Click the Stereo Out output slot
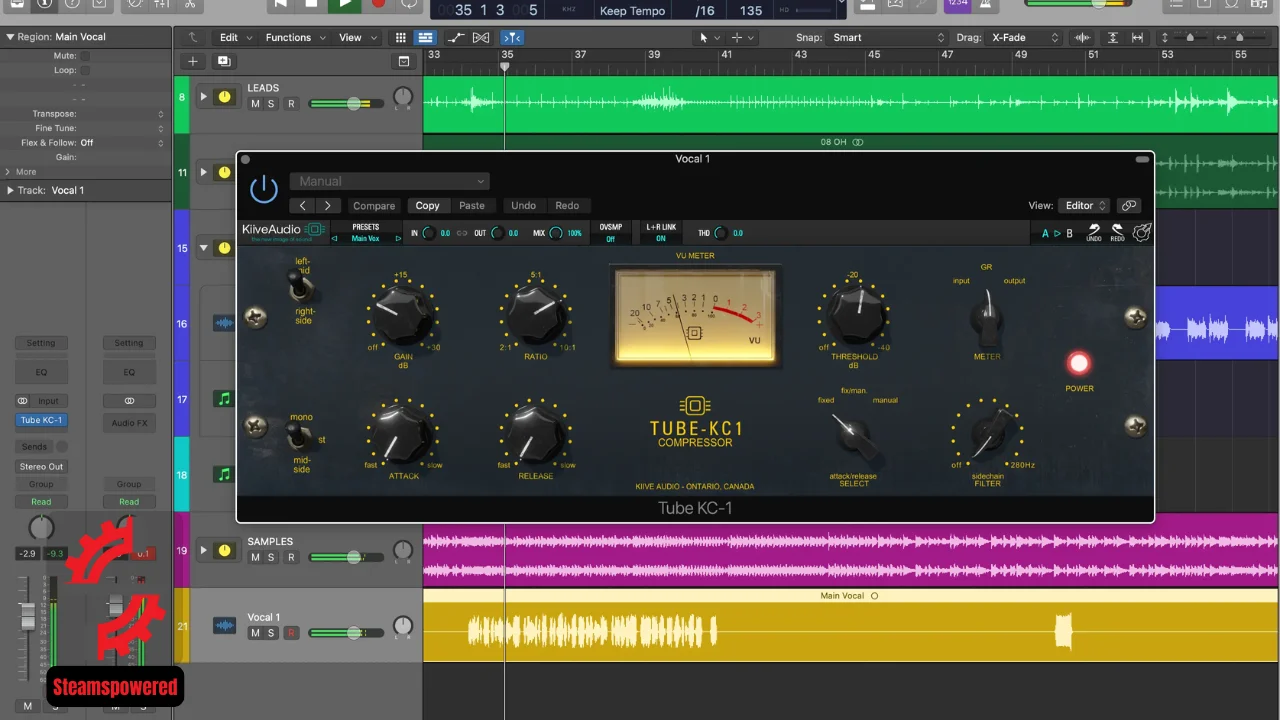The height and width of the screenshot is (720, 1280). point(41,466)
